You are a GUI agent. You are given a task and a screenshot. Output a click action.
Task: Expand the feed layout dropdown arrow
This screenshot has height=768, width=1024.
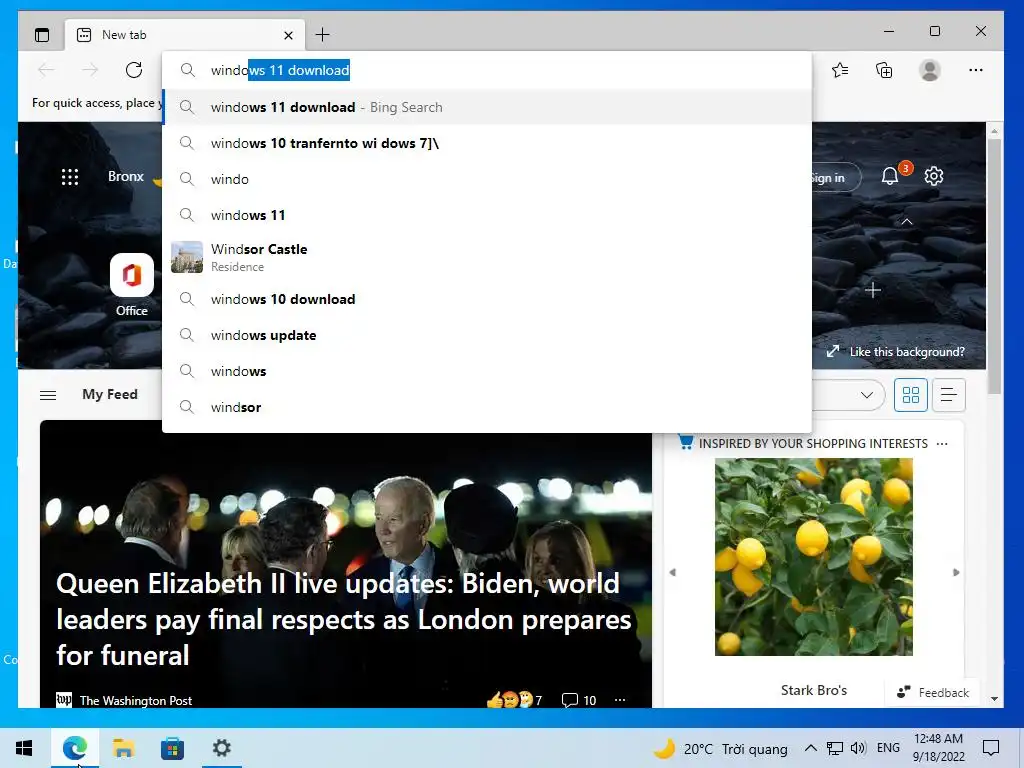pyautogui.click(x=867, y=395)
